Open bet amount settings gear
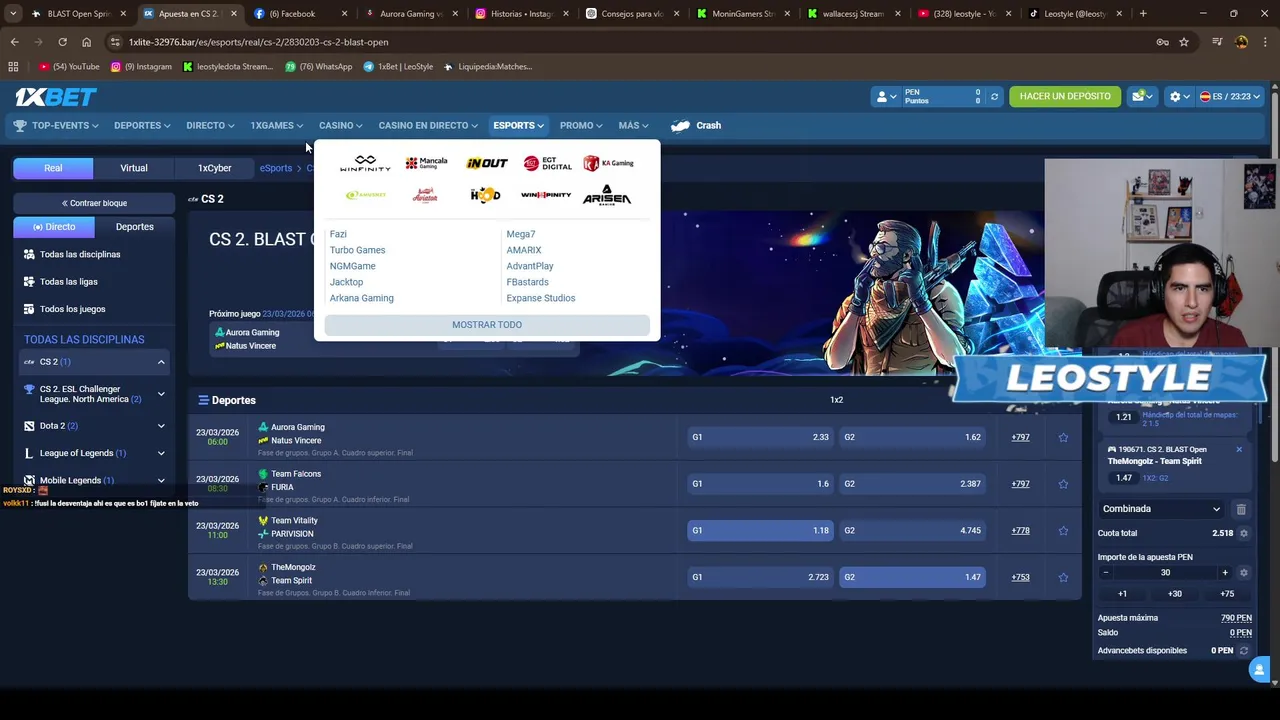Screen dimensions: 1280x720 click(1243, 573)
